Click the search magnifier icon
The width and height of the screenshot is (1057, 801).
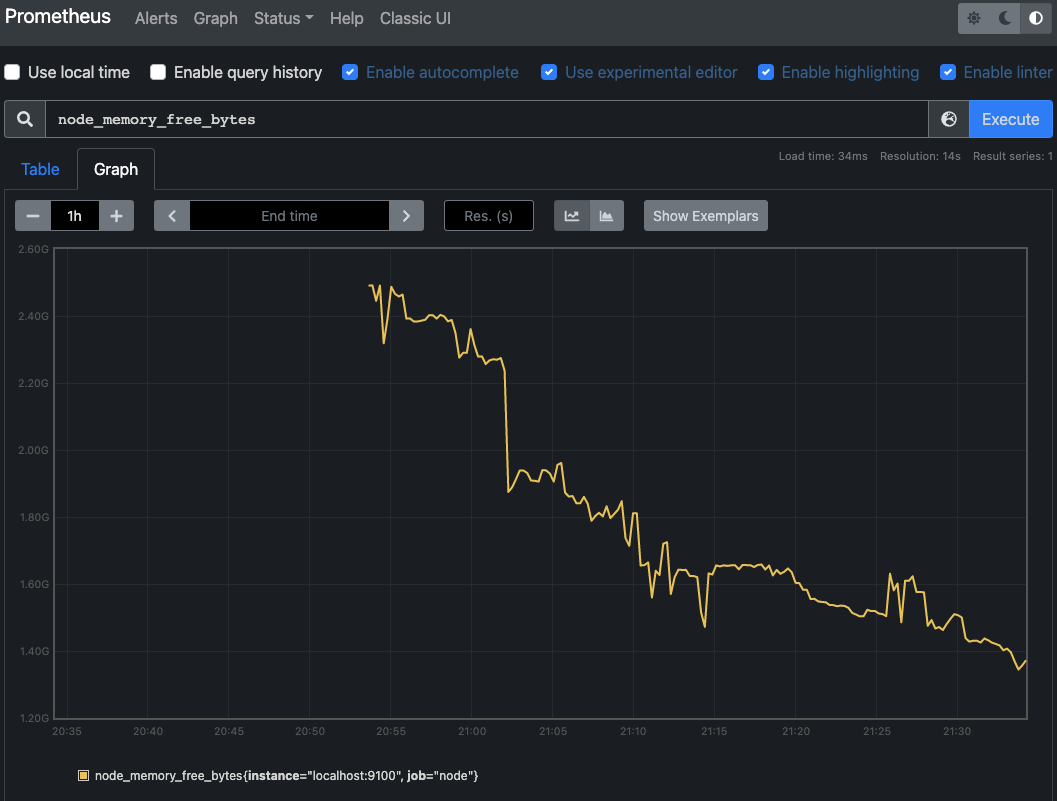click(25, 119)
